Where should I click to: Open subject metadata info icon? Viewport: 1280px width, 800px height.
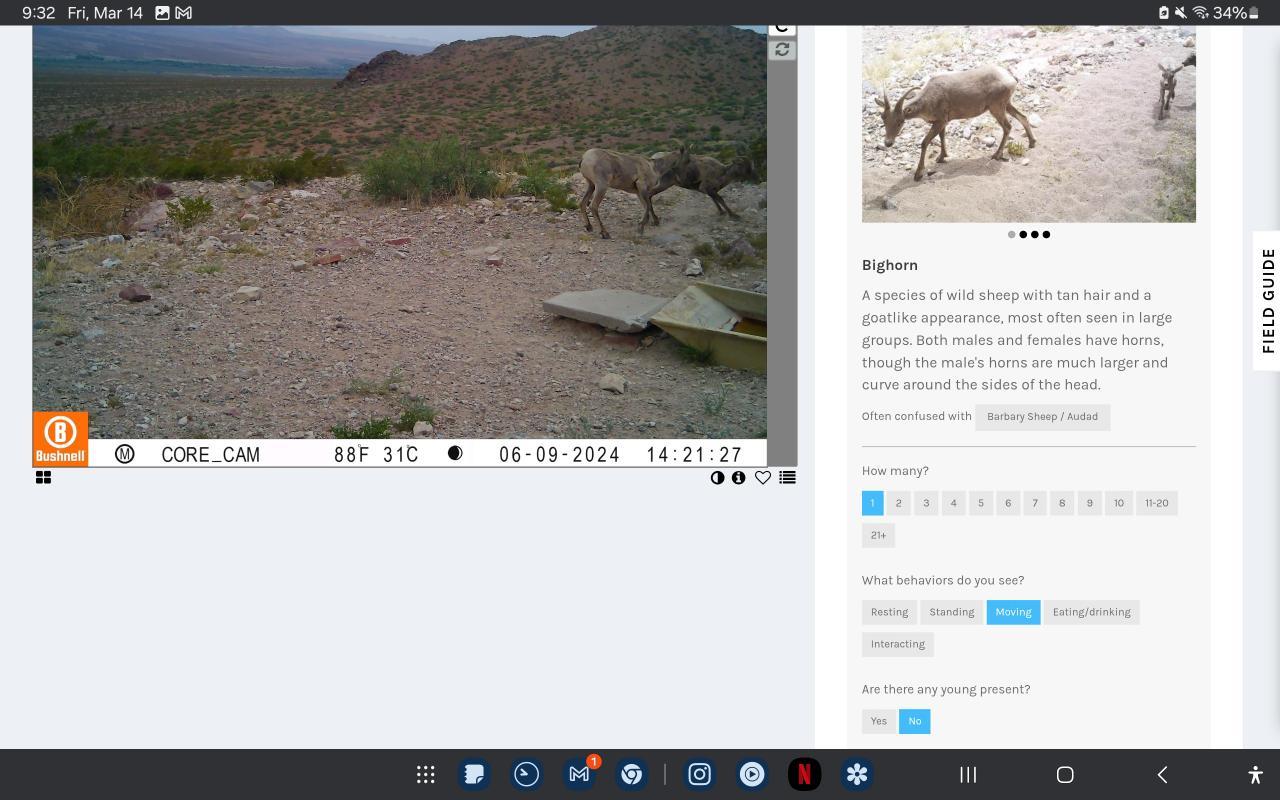click(x=739, y=478)
